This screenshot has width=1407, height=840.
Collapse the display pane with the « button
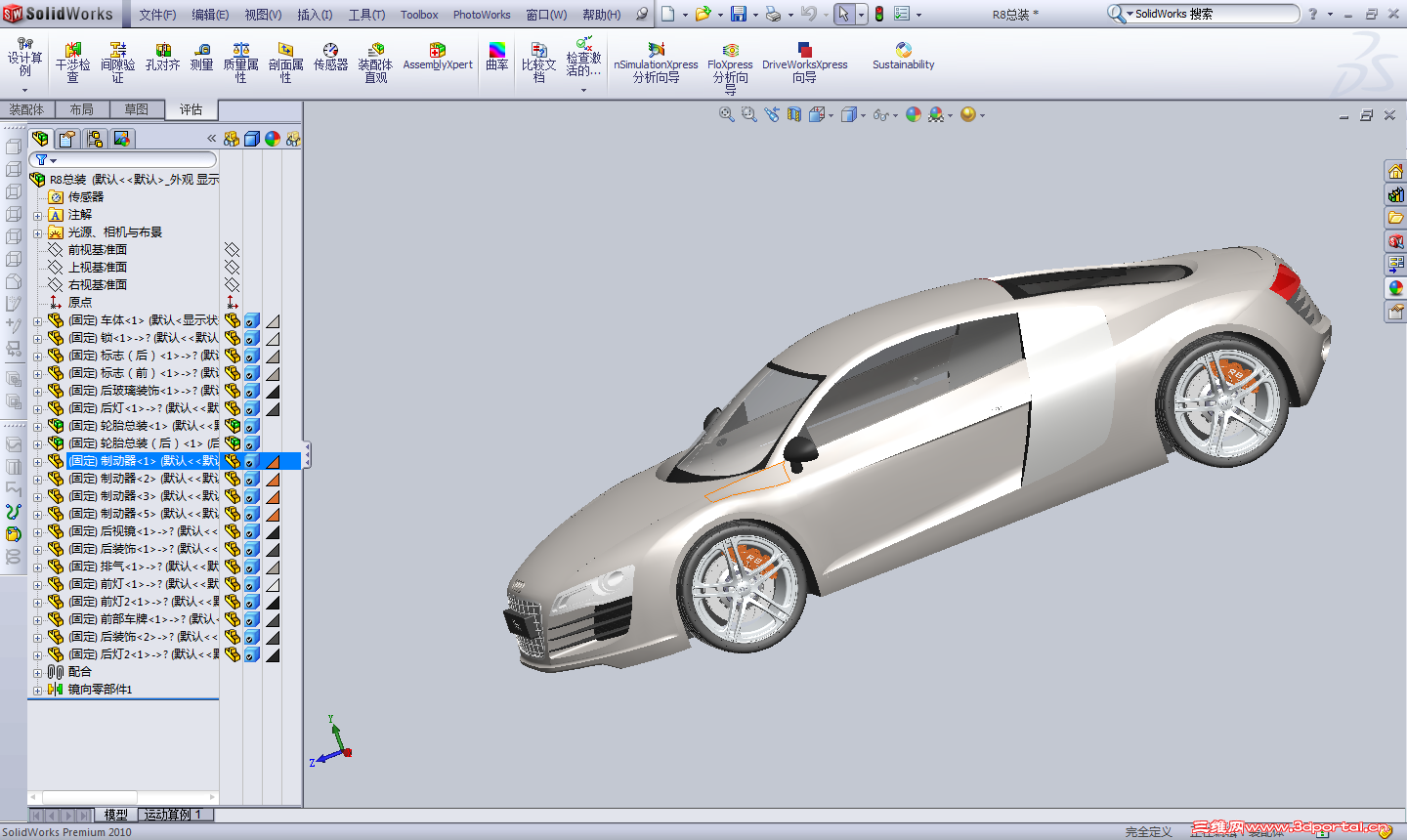[x=211, y=139]
